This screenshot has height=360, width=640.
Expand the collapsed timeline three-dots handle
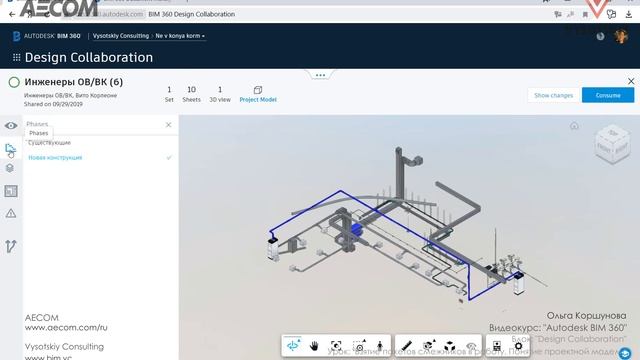[x=320, y=75]
